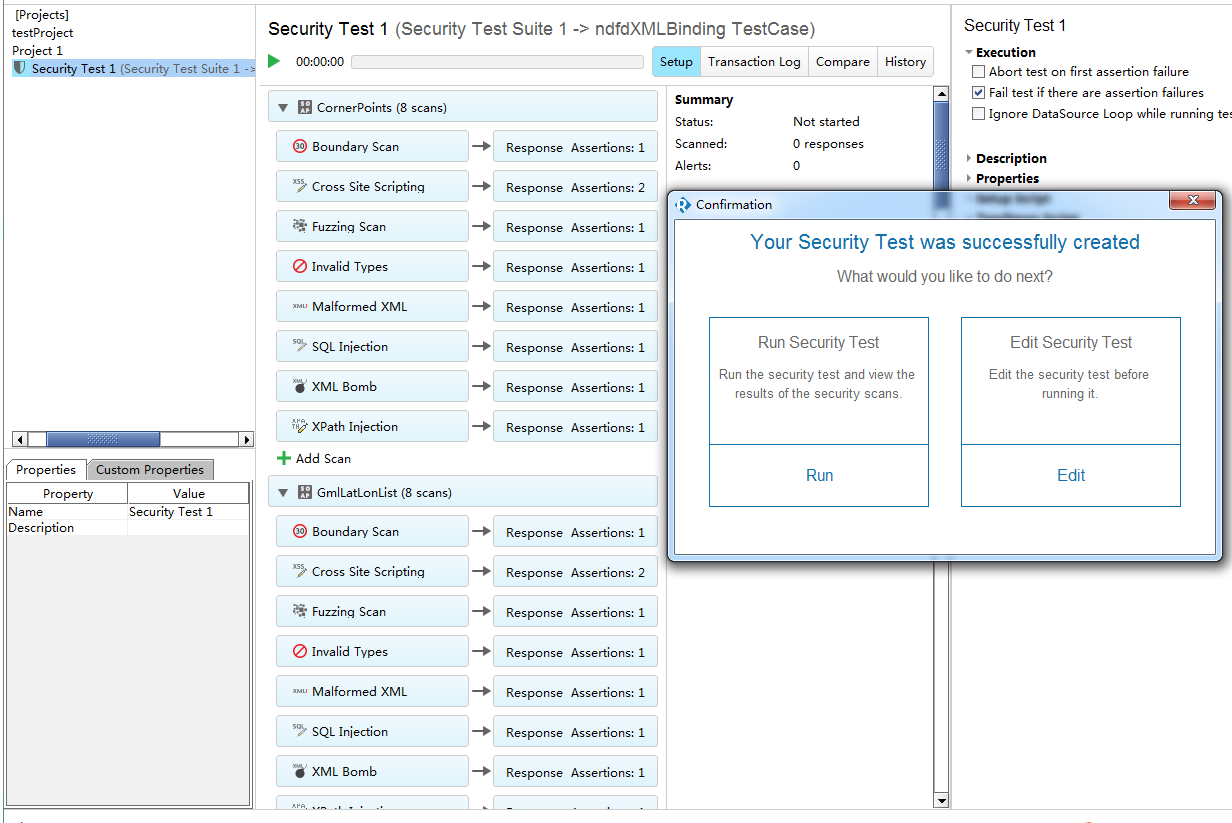Click the green Run test play icon

coord(274,62)
